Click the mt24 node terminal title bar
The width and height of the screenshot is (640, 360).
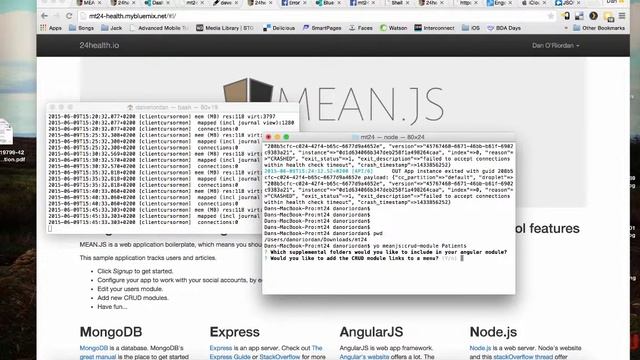[x=389, y=137]
